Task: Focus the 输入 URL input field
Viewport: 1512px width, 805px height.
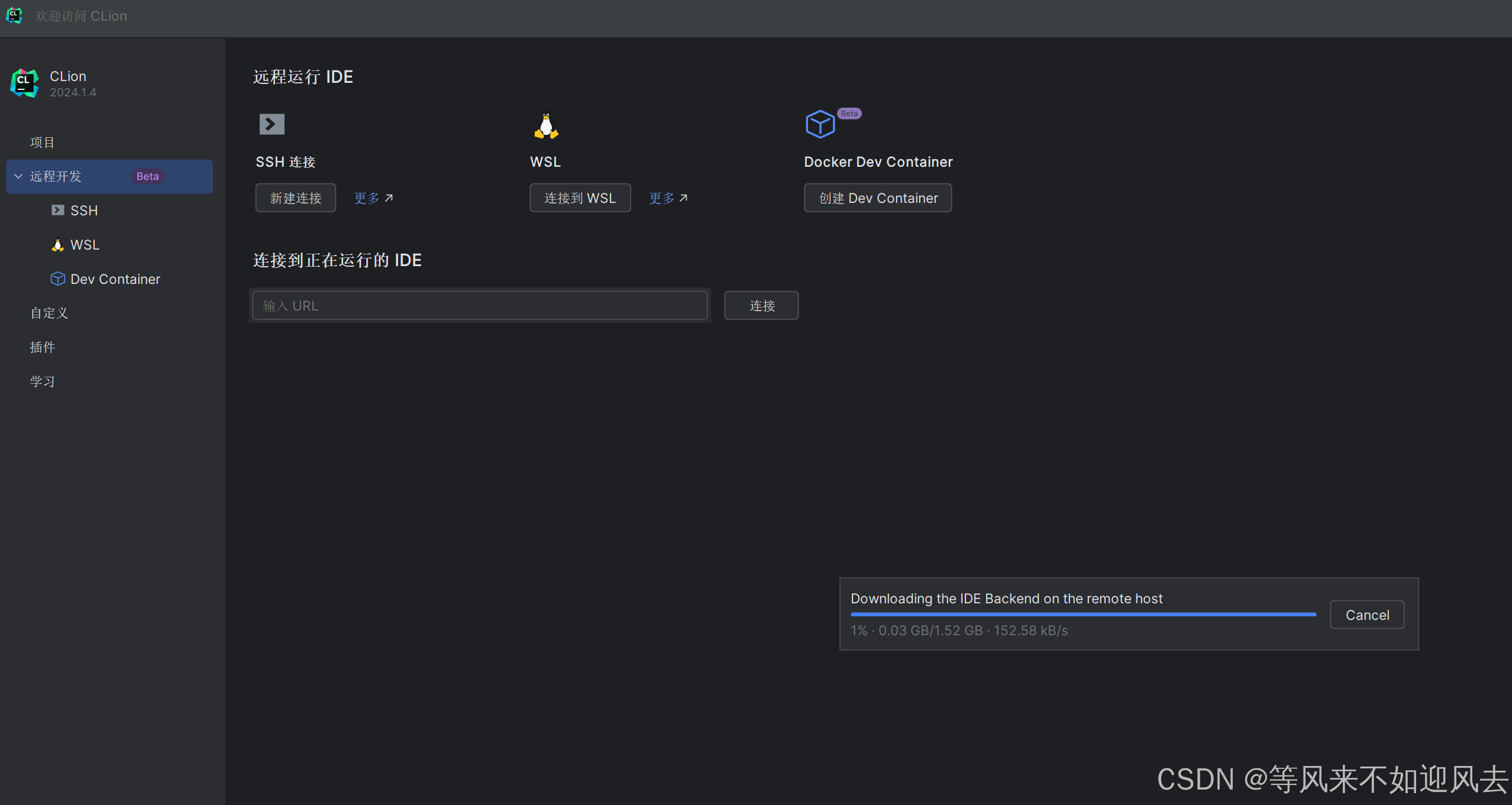Action: [480, 306]
